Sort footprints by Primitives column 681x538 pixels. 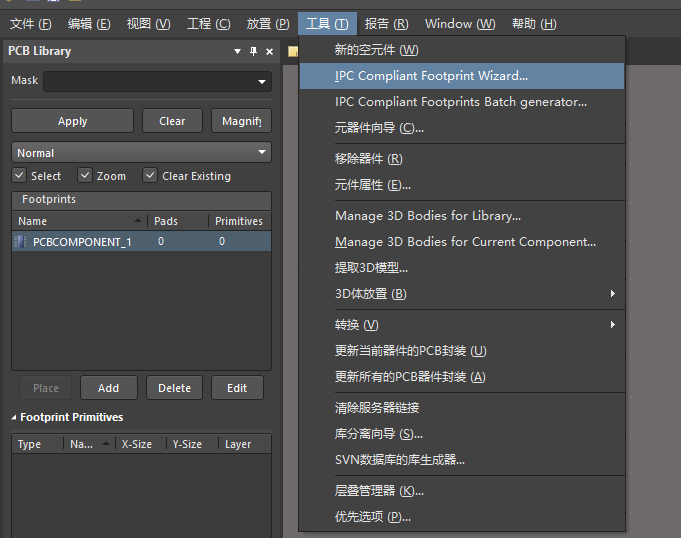[240, 221]
